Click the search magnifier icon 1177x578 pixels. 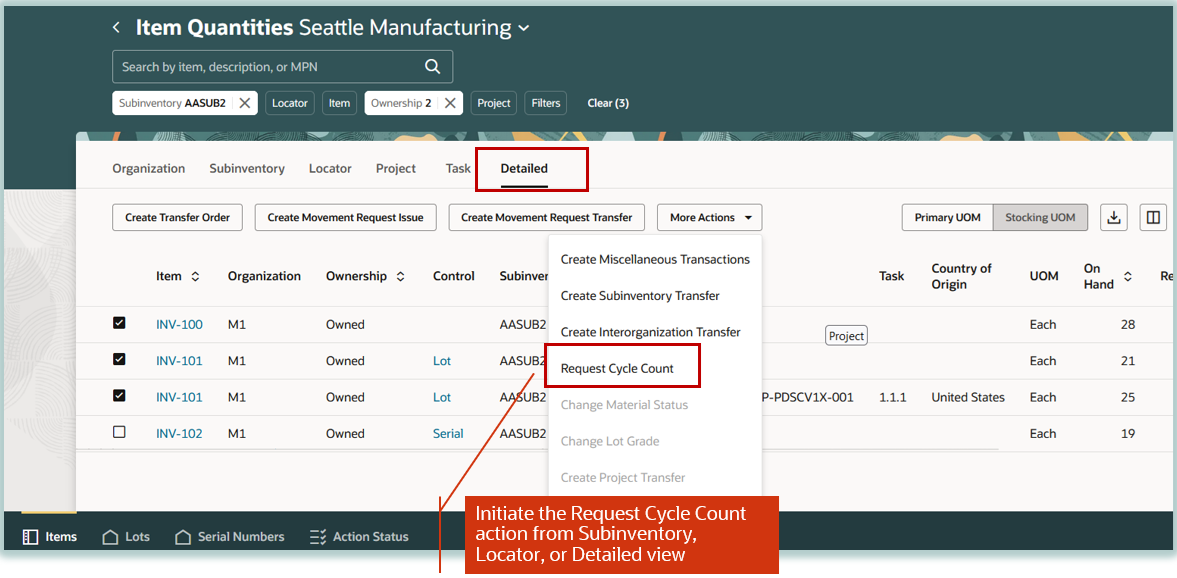pyautogui.click(x=432, y=66)
